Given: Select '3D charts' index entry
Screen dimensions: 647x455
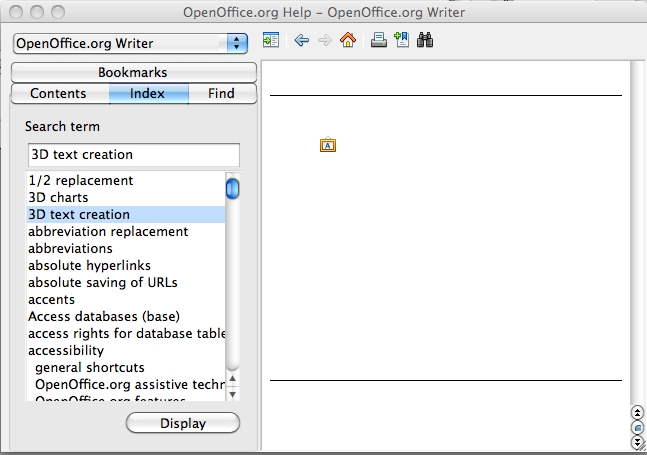Looking at the screenshot, I should (58, 197).
